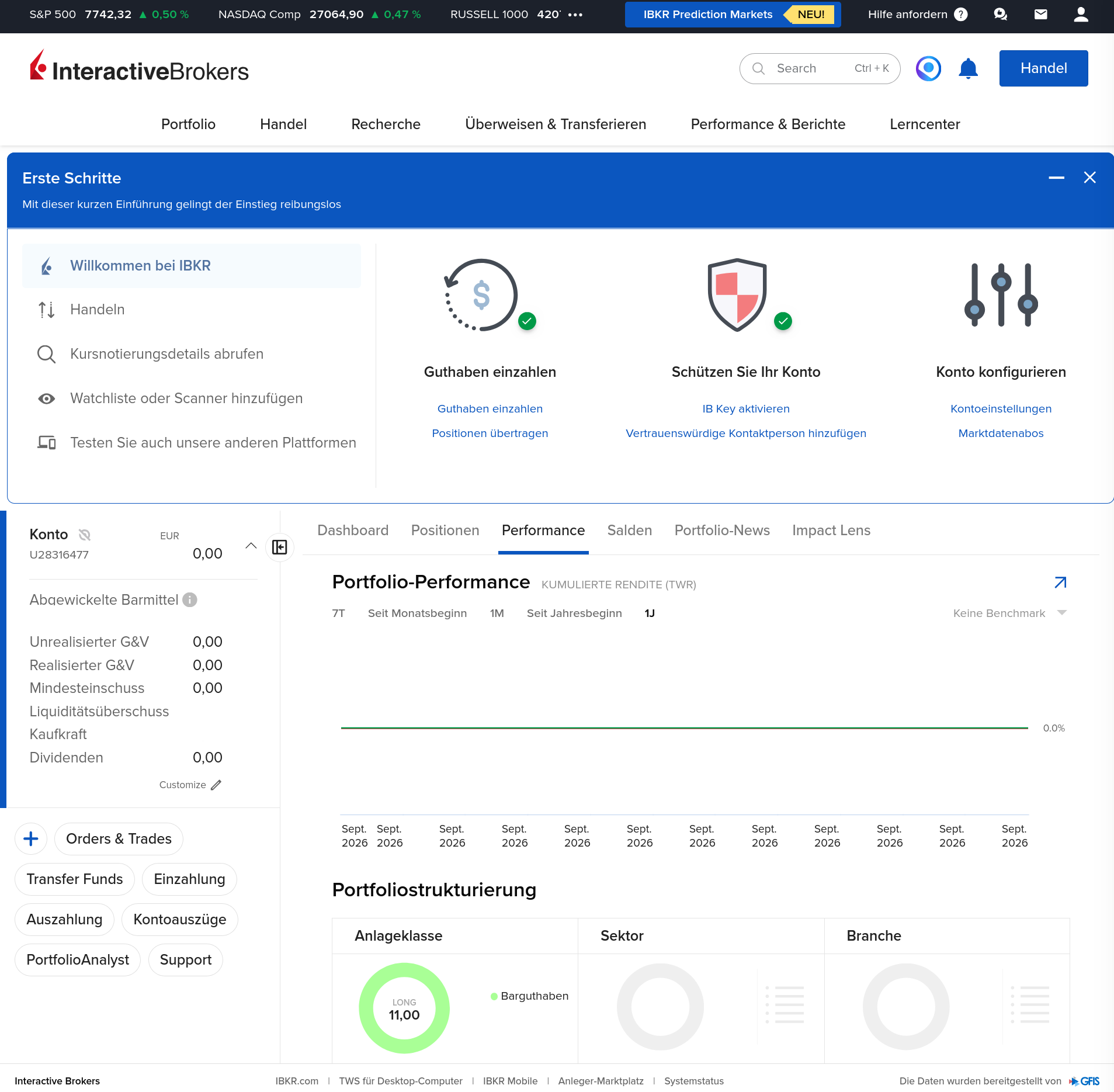Viewport: 1114px width, 1092px height.
Task: Click the PortfolioAnalyst button
Action: pyautogui.click(x=78, y=960)
